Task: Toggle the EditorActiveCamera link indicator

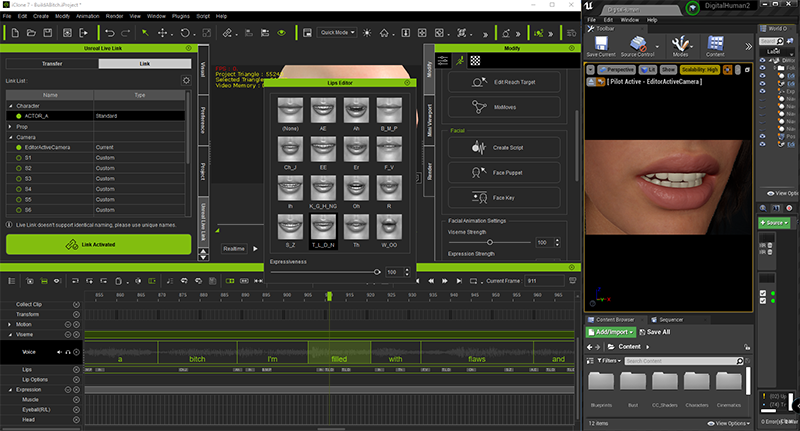Action: (17, 147)
